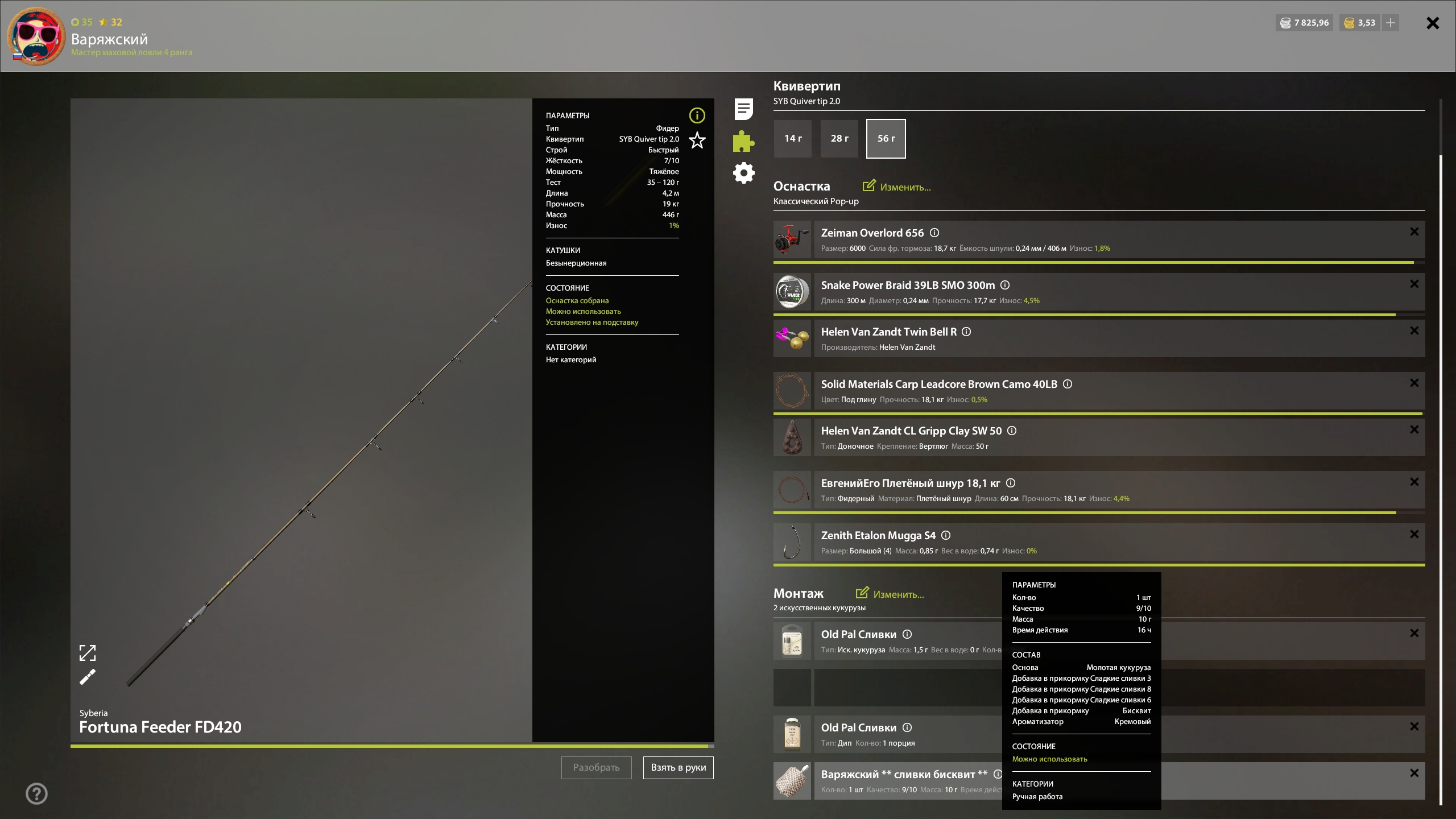The width and height of the screenshot is (1456, 819).
Task: Toggle the favorite star for the rod
Action: tap(697, 140)
